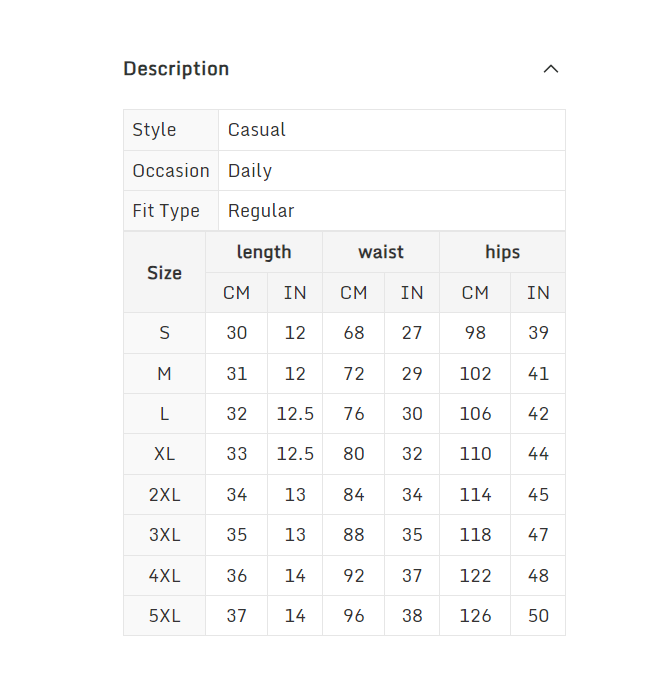Image resolution: width=667 pixels, height=677 pixels.
Task: Click the Description heading
Action: (x=176, y=69)
